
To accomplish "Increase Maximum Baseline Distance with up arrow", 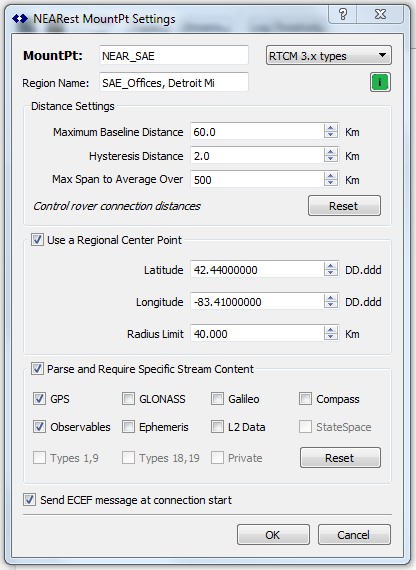I will coord(331,128).
